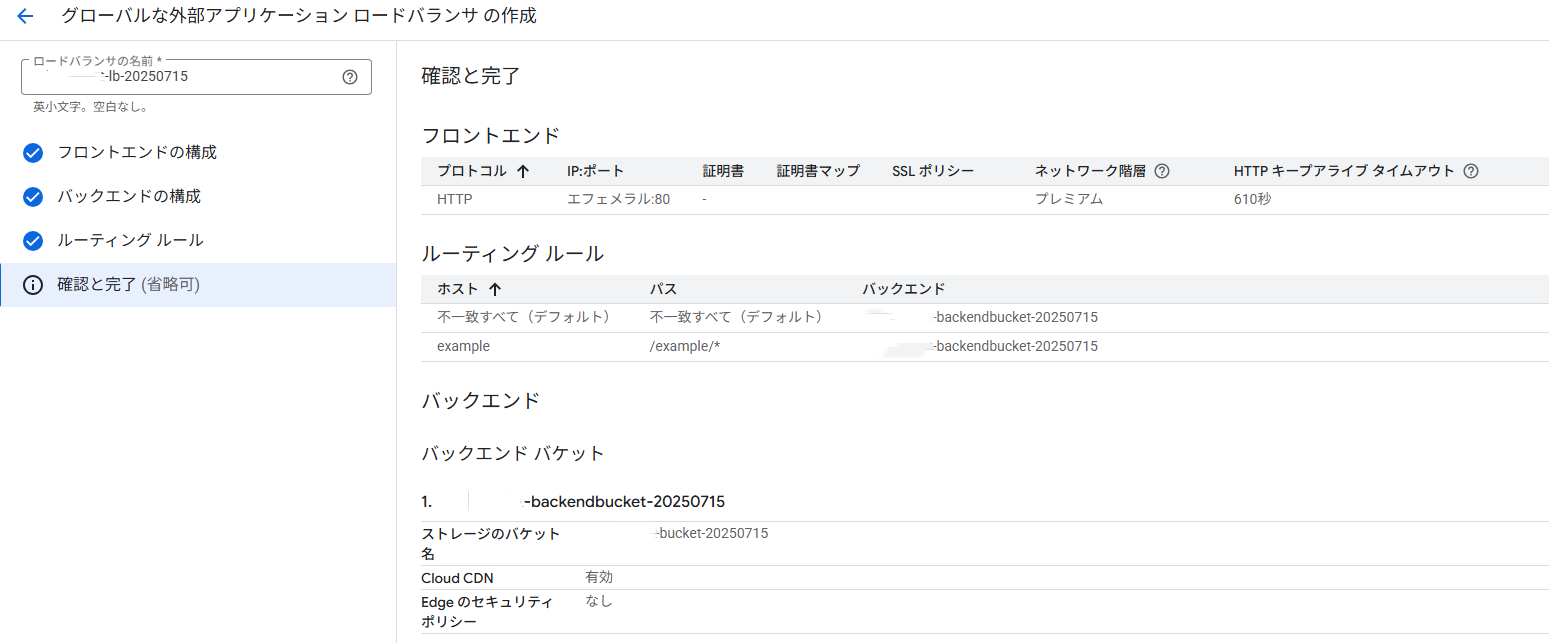The image size is (1549, 643).
Task: Select the 確認と完了 (省略可) step label
Action: pos(129,285)
